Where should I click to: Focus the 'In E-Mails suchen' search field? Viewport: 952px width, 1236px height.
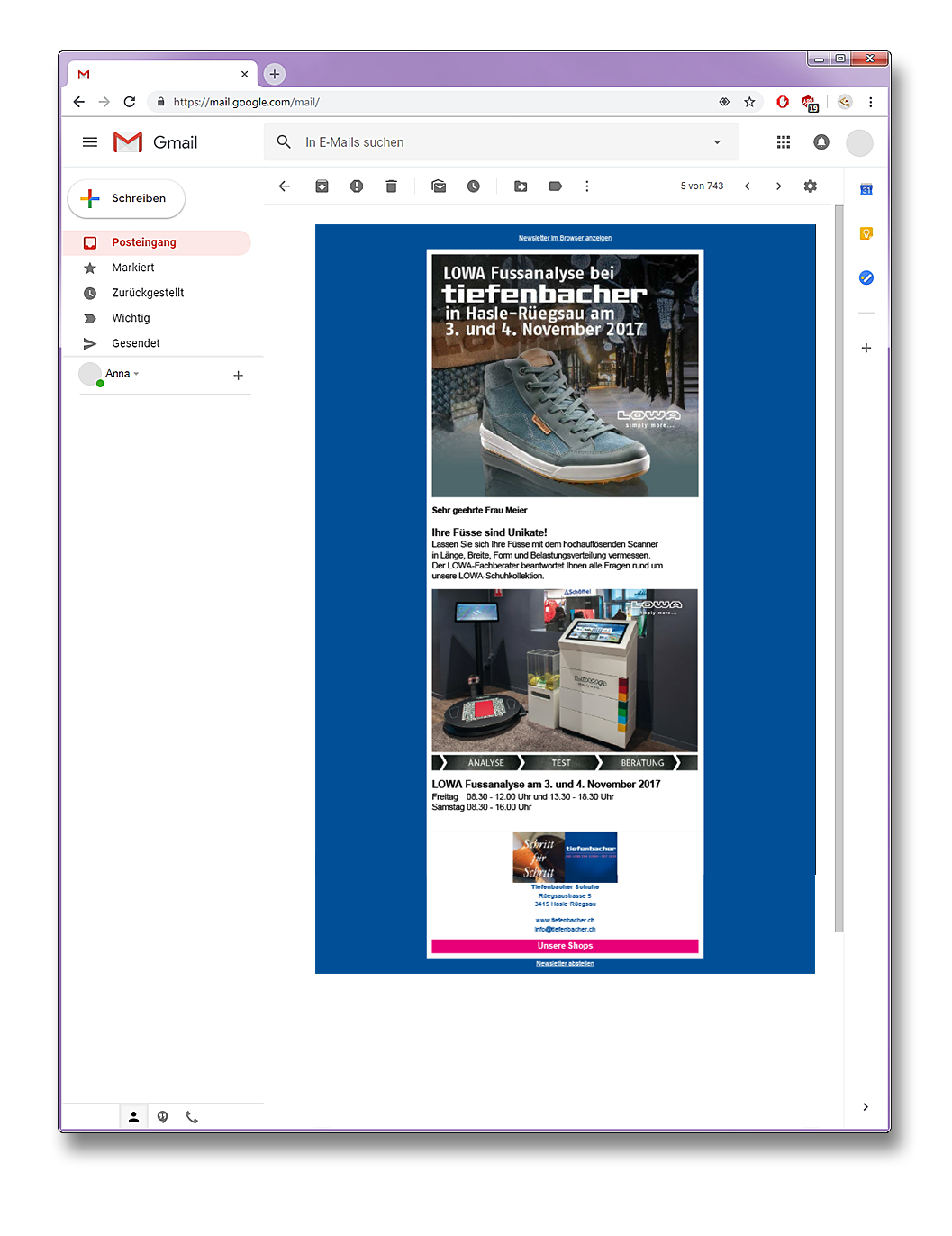point(502,142)
